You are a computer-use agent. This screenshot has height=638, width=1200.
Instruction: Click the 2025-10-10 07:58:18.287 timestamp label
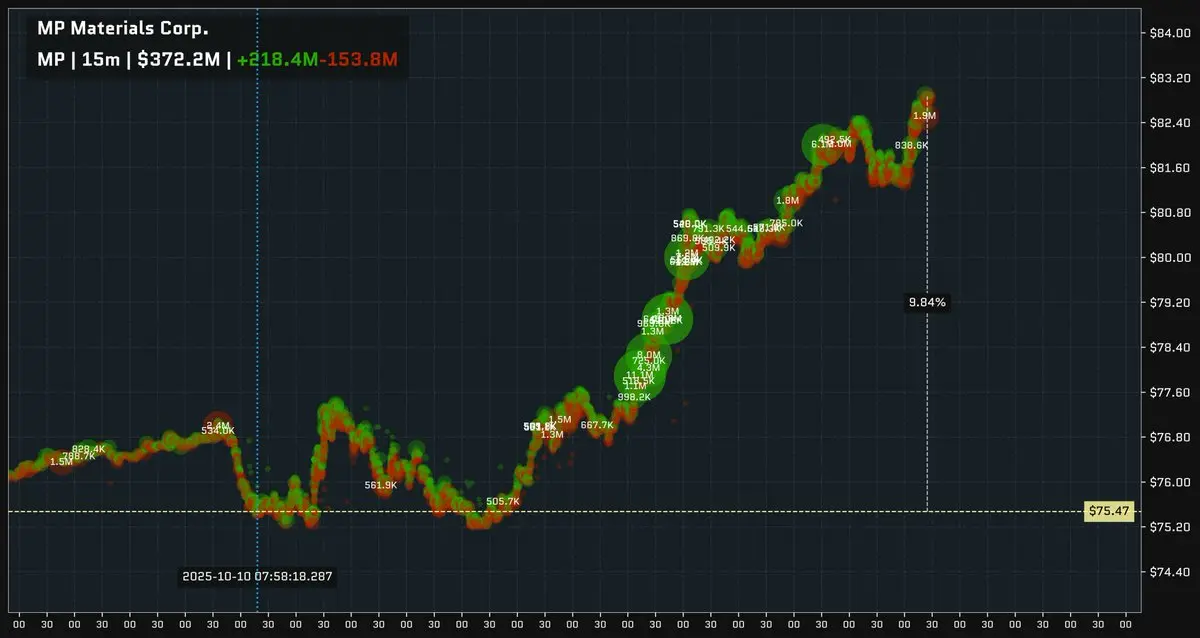point(257,577)
